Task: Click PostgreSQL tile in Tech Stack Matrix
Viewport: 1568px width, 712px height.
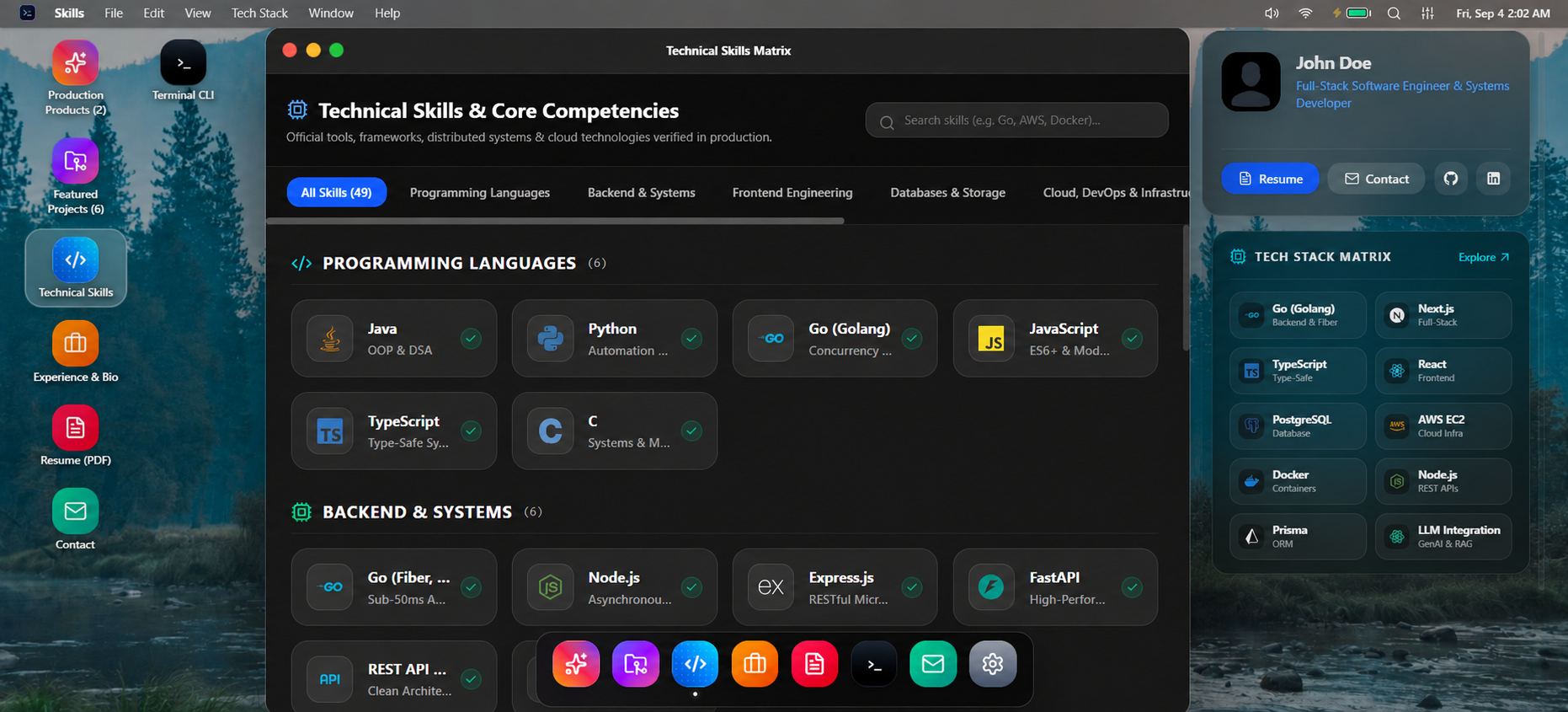Action: [x=1298, y=426]
